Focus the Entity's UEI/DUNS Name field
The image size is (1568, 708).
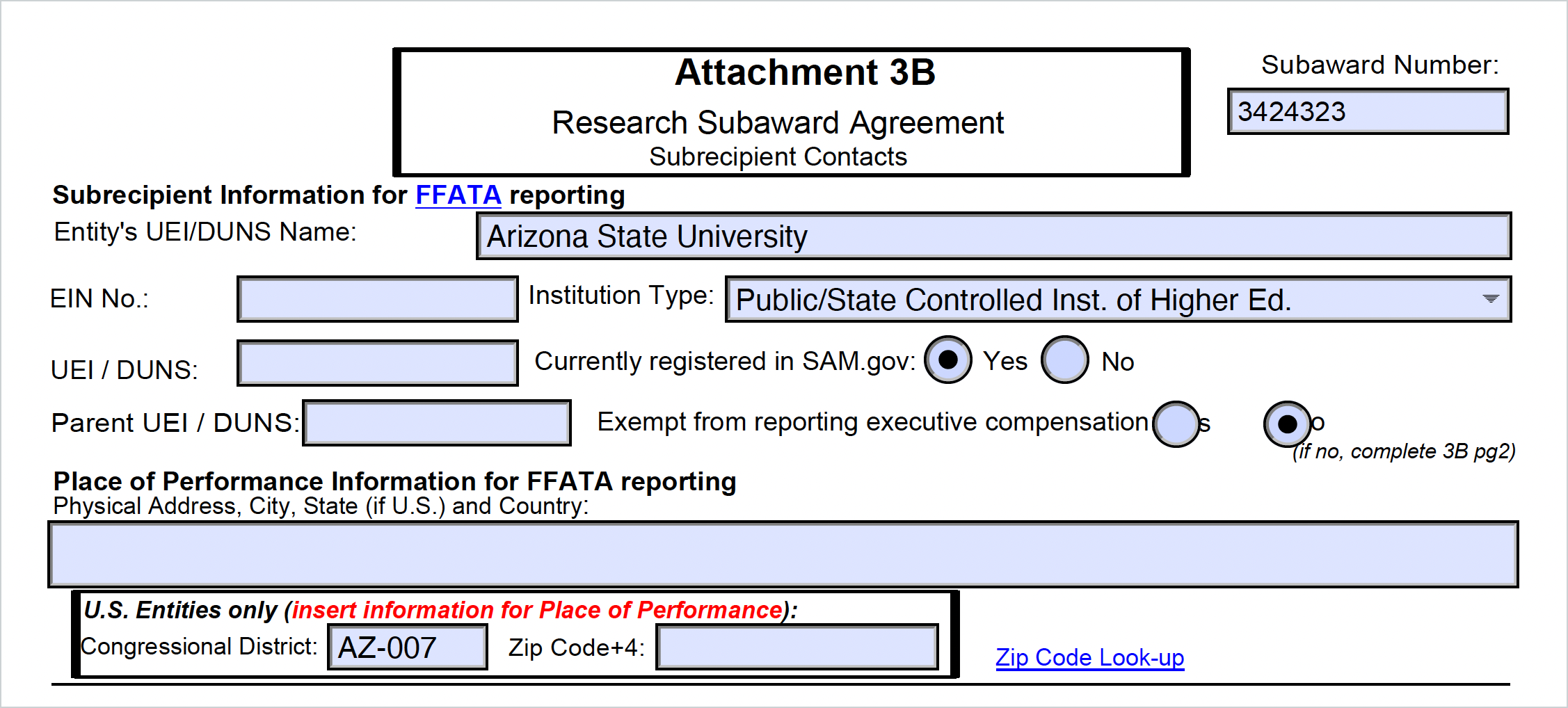pos(993,236)
